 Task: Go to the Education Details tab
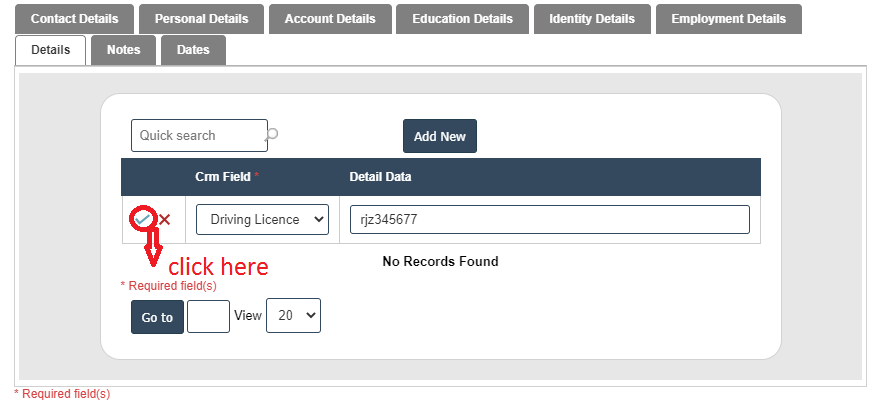[x=462, y=19]
